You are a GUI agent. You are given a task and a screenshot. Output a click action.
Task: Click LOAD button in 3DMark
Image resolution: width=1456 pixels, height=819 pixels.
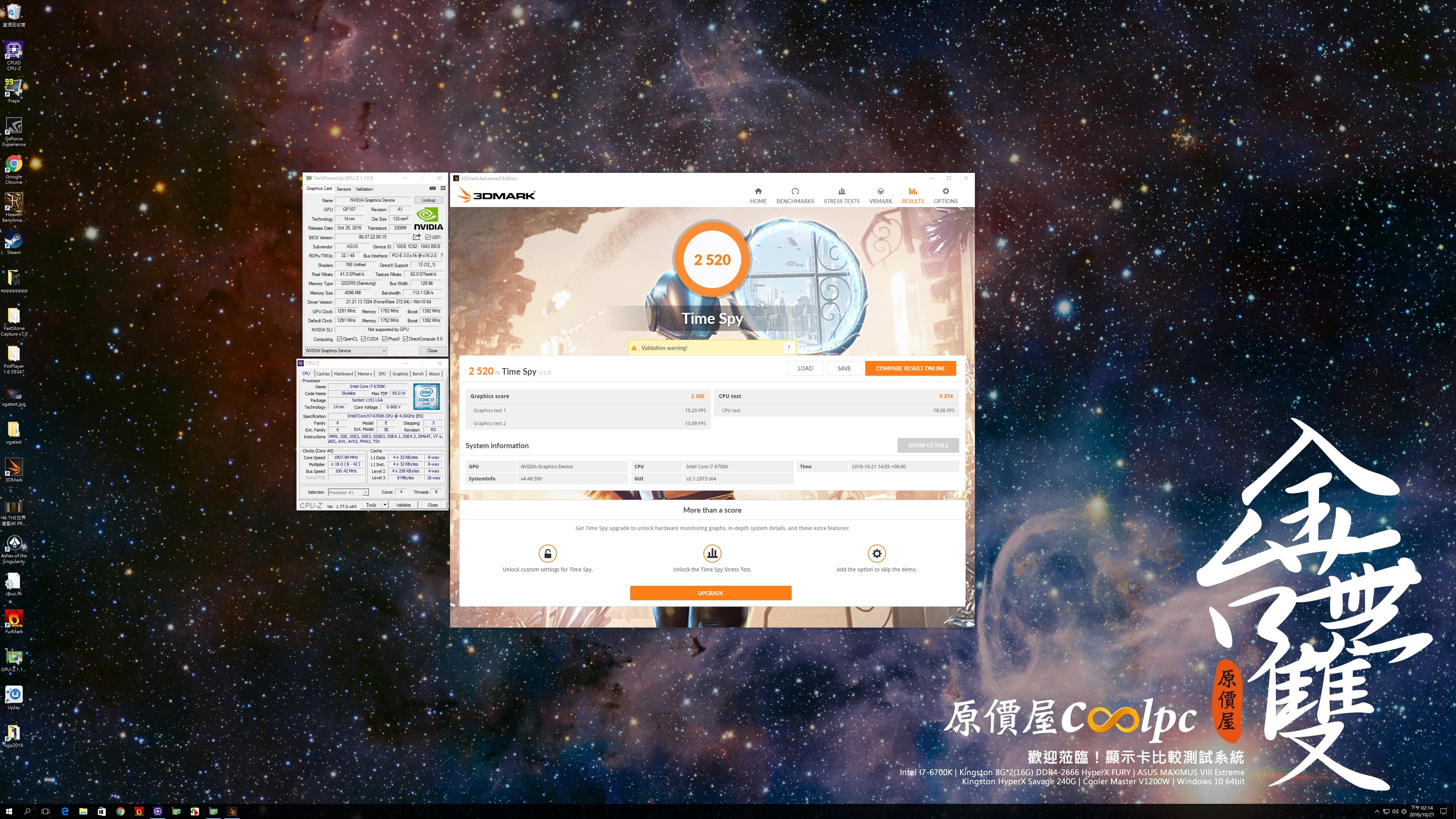(x=805, y=368)
